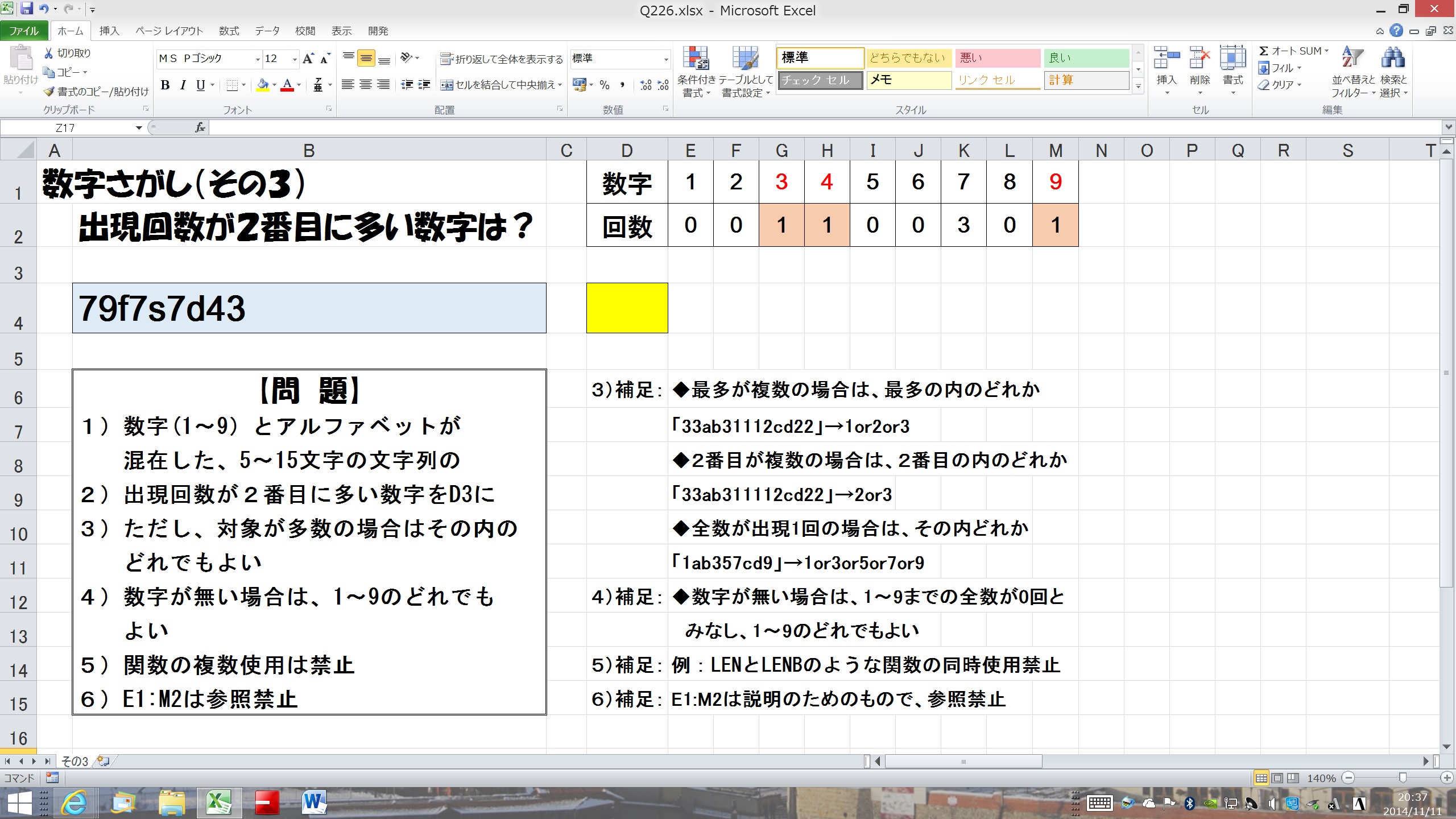This screenshot has width=1456, height=819.
Task: Expand the cell styles gallery
Action: click(1138, 86)
